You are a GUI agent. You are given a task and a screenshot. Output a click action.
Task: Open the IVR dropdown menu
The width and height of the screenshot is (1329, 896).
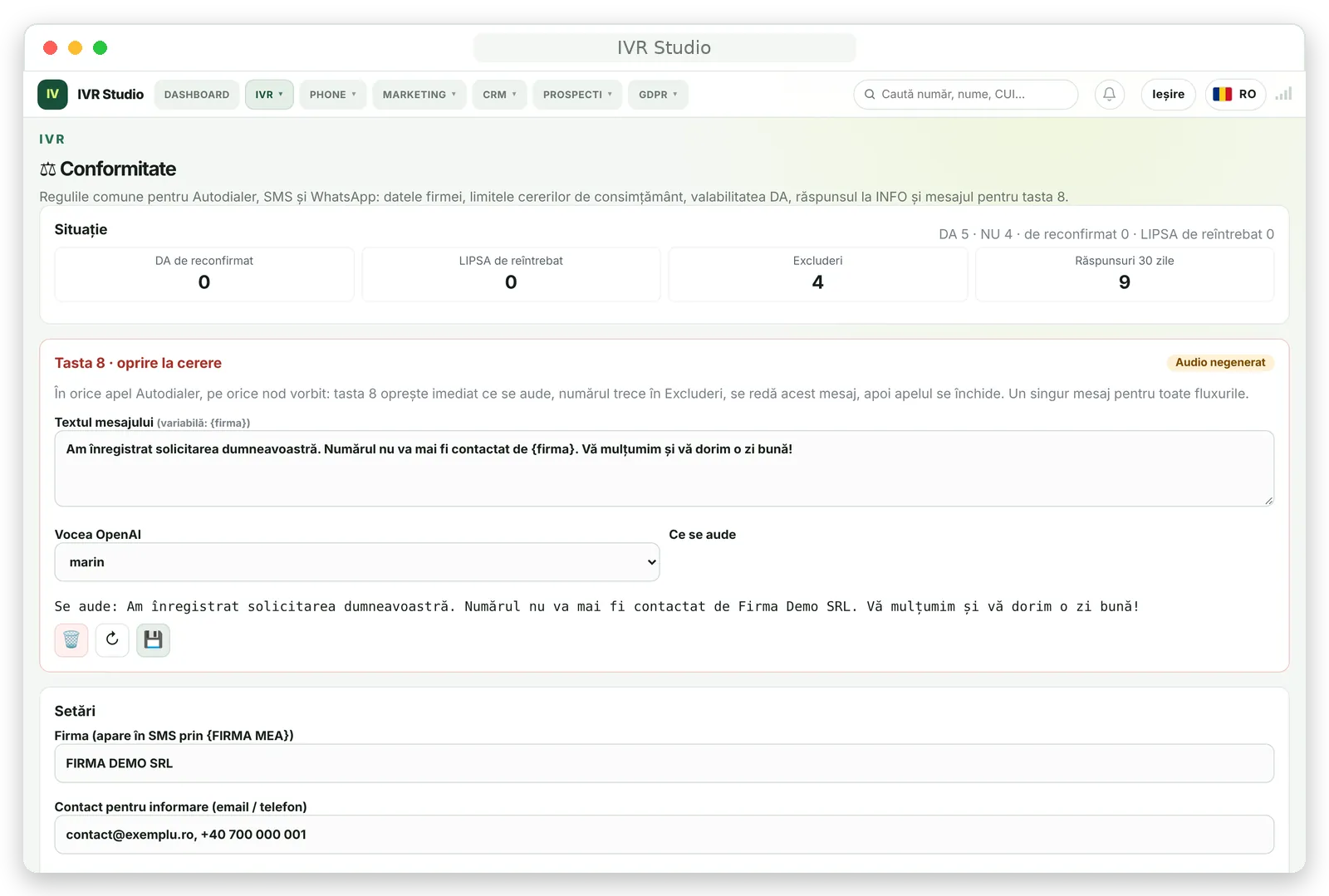(269, 95)
